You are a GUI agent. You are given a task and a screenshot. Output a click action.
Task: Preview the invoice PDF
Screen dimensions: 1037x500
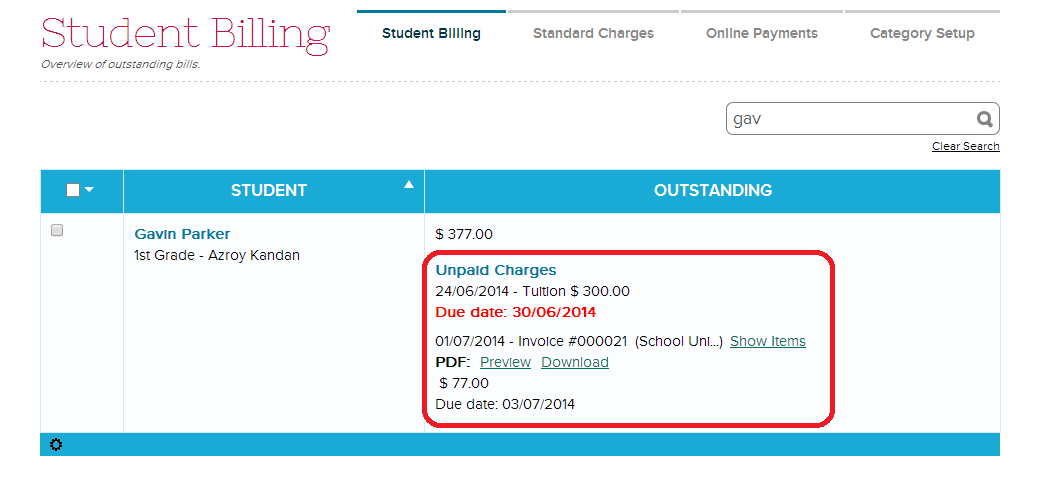pyautogui.click(x=505, y=362)
